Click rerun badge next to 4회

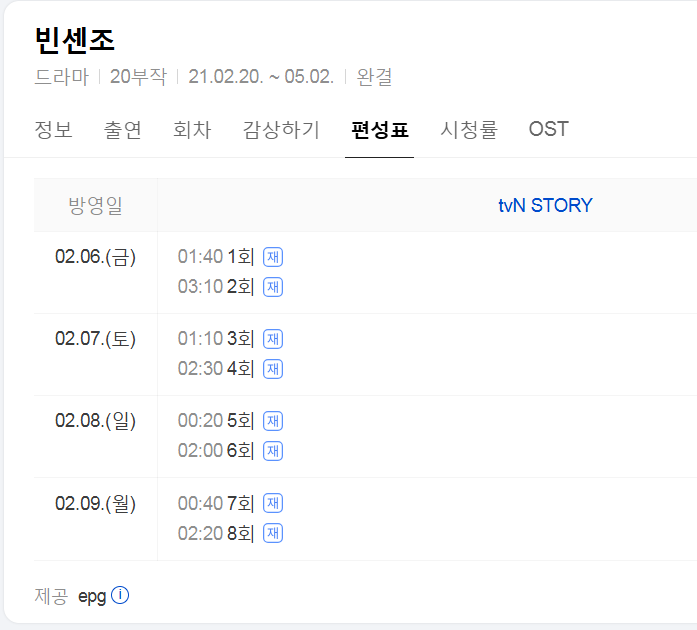(x=273, y=369)
